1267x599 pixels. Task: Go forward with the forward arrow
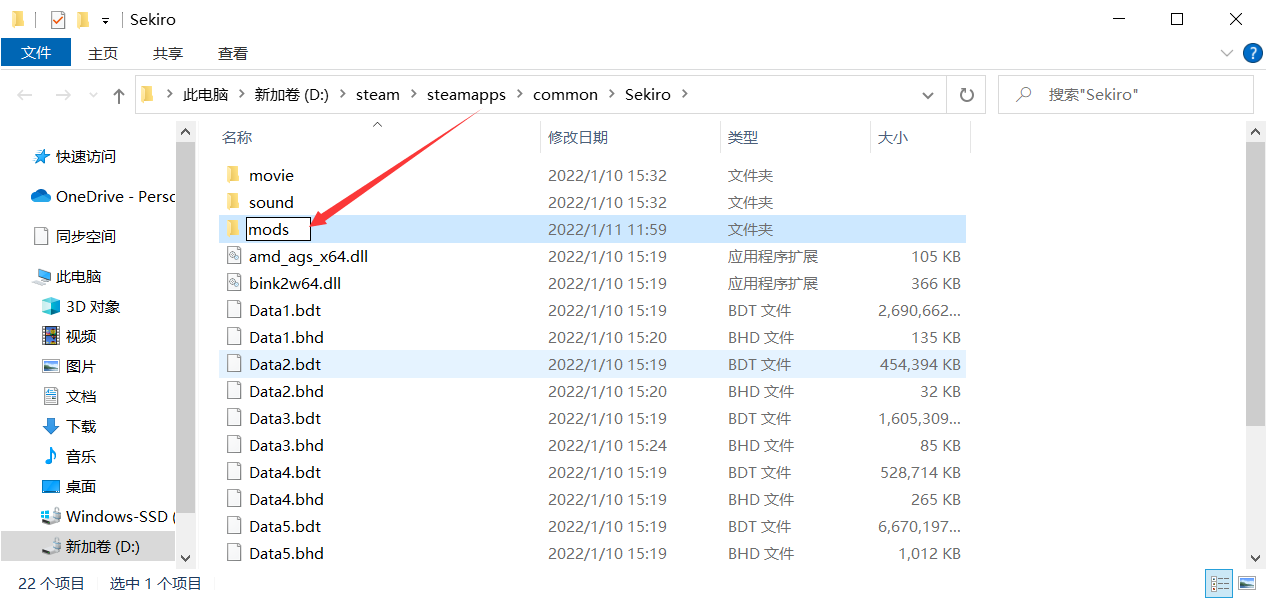62,95
